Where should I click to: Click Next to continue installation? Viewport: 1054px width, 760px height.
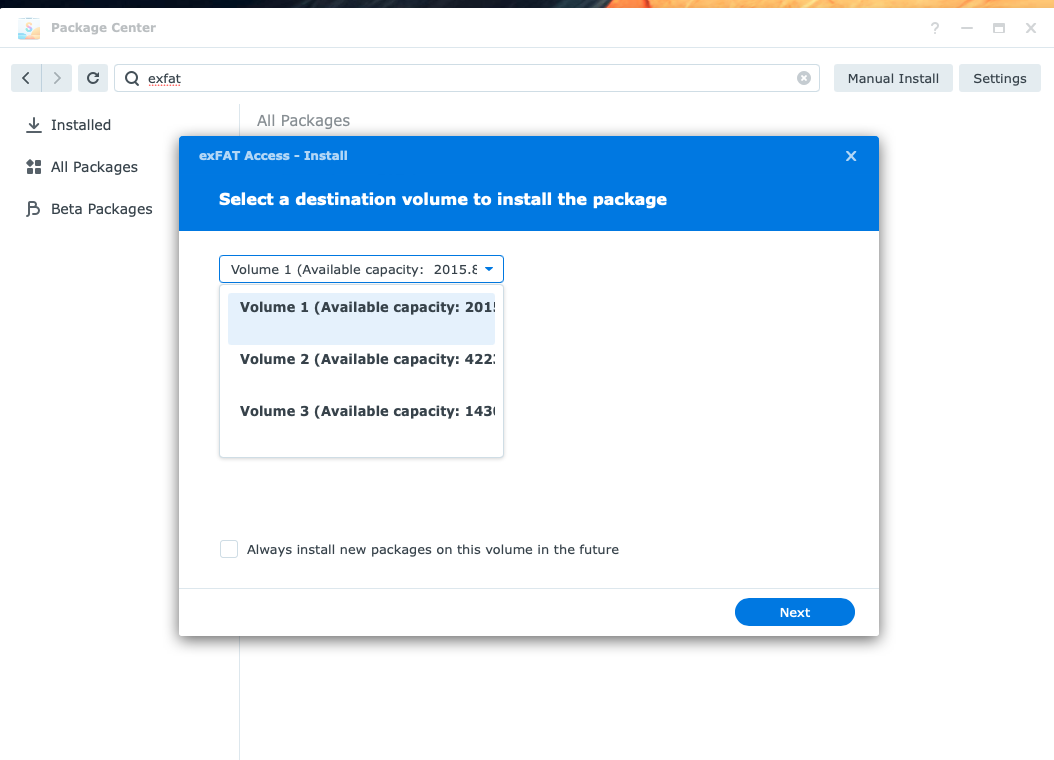point(795,612)
